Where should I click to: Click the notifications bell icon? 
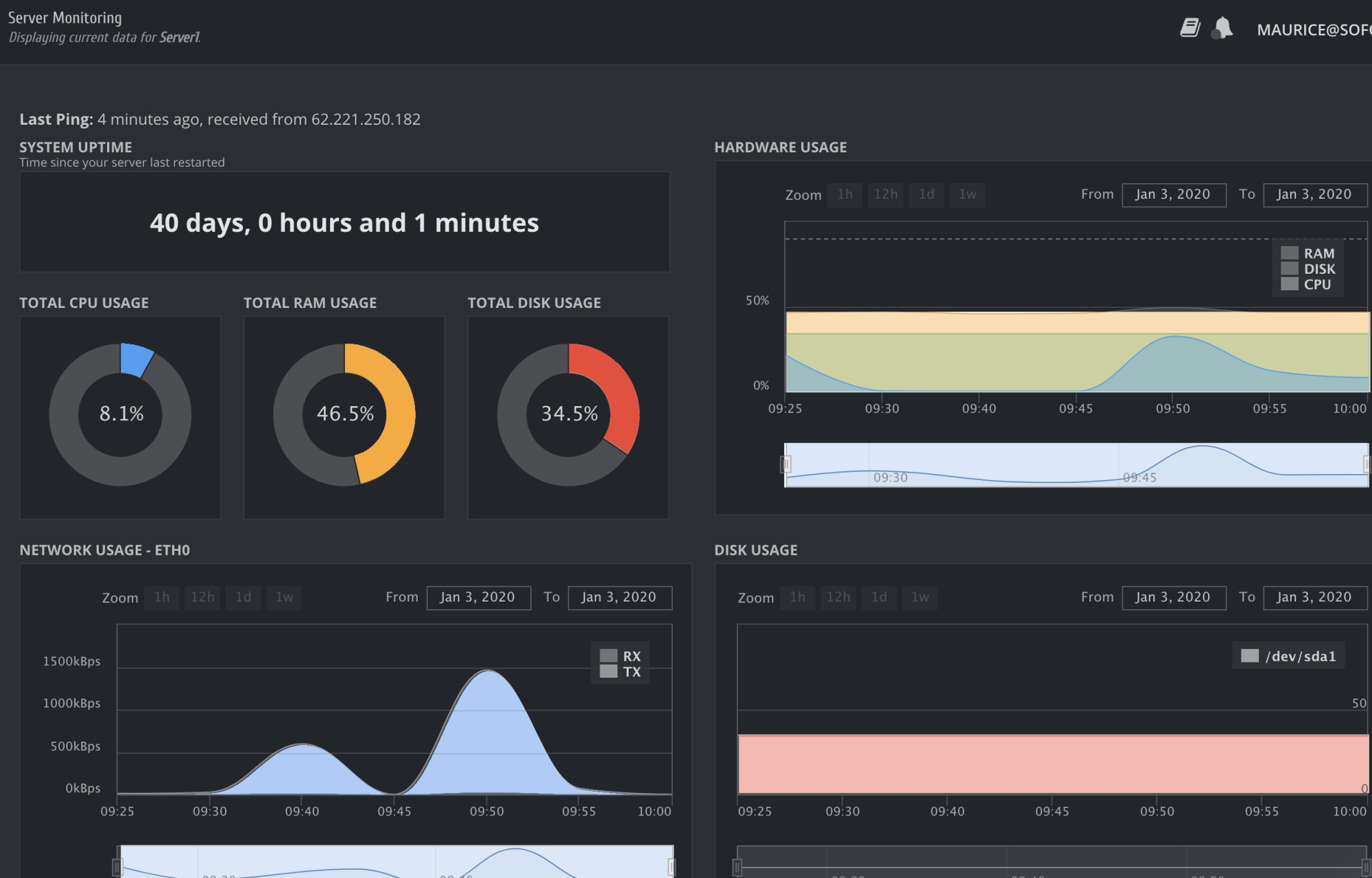point(1222,28)
